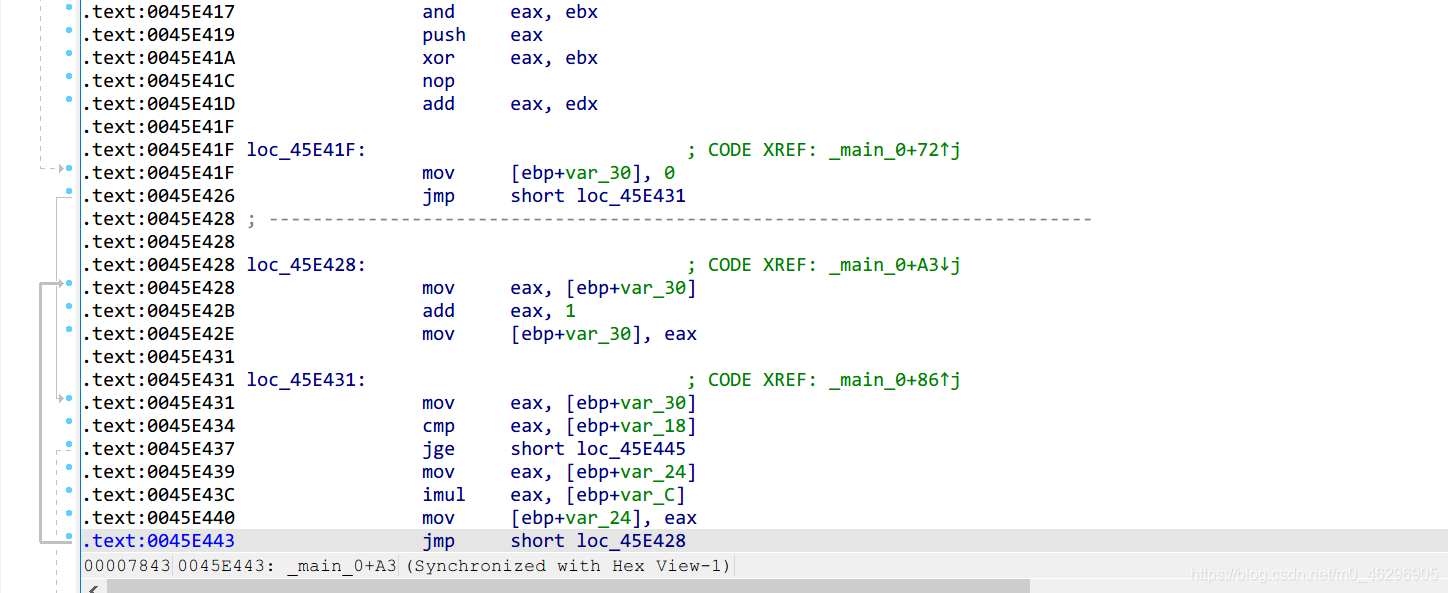Click address .text:0045E437
The height and width of the screenshot is (593, 1448).
point(158,449)
